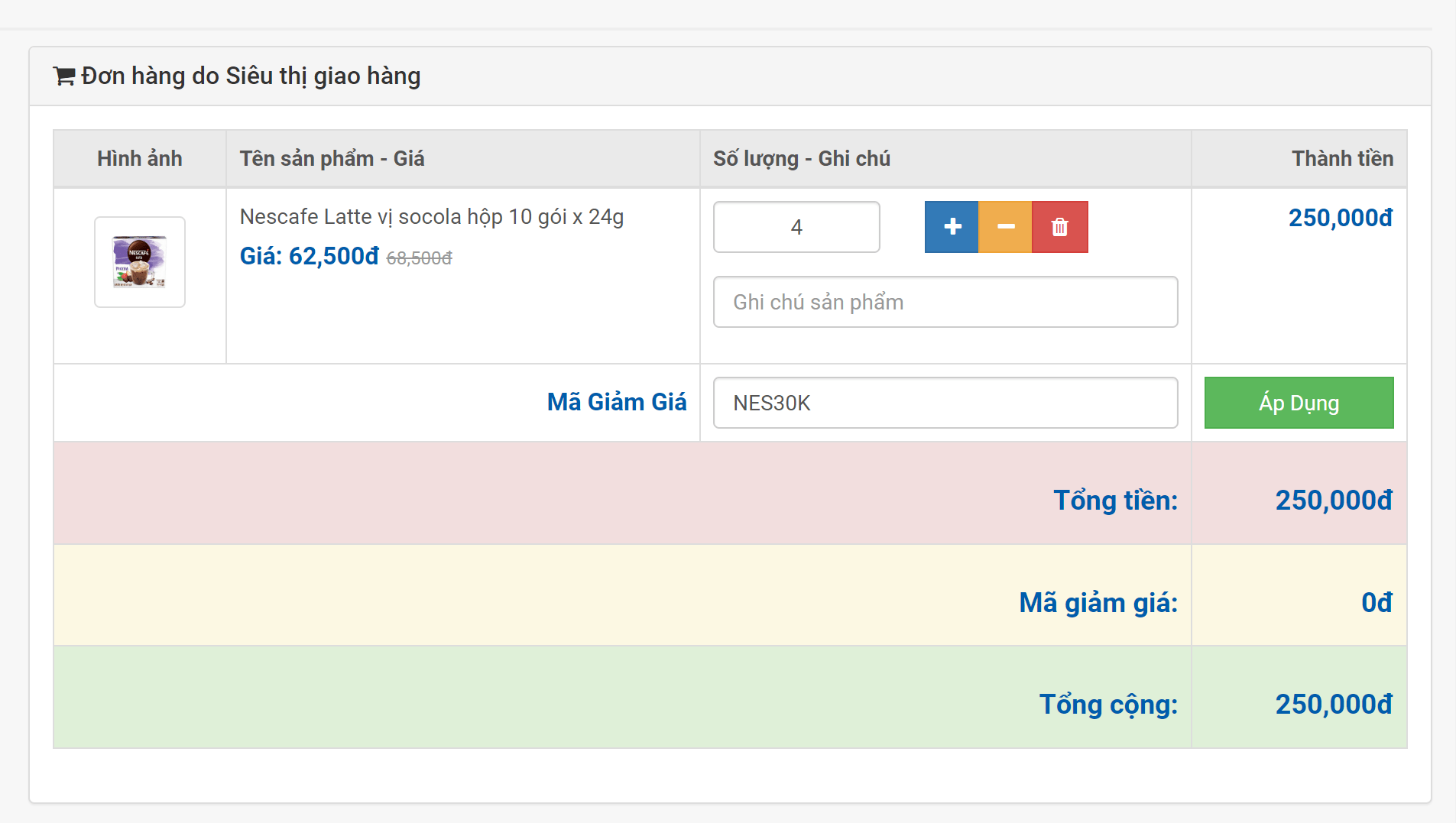Click the Mã giảm giá: 0đ value
Viewport: 1456px width, 823px height.
coord(1377,603)
